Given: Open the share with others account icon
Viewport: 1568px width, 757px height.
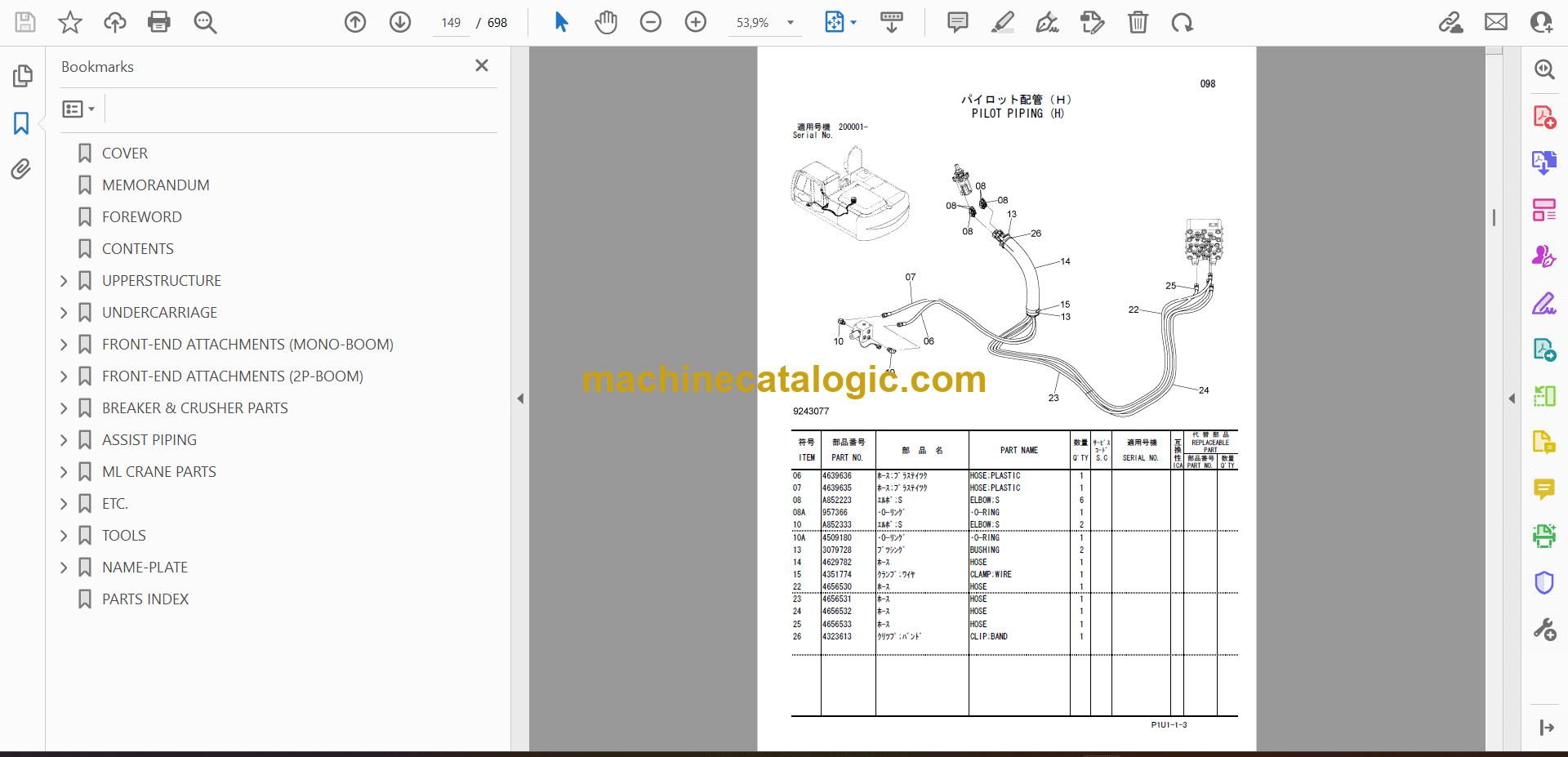Looking at the screenshot, I should 1541,22.
